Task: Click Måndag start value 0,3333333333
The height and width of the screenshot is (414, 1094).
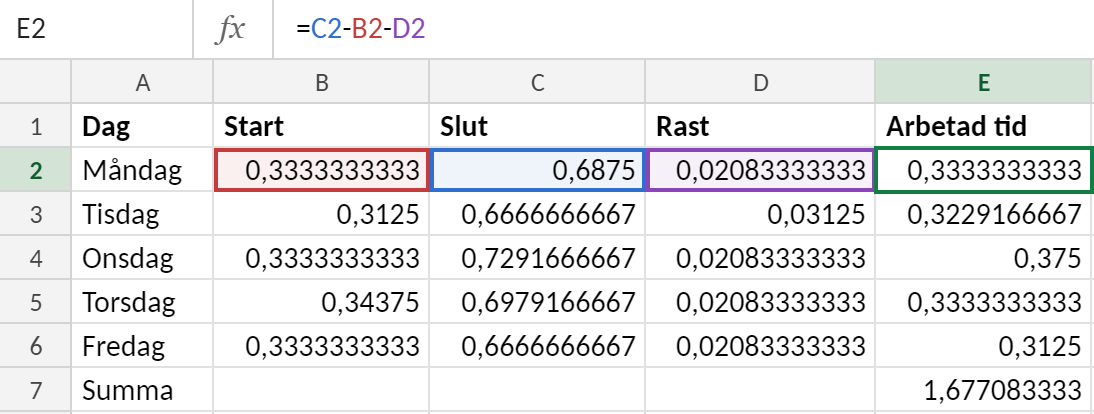Action: click(321, 170)
